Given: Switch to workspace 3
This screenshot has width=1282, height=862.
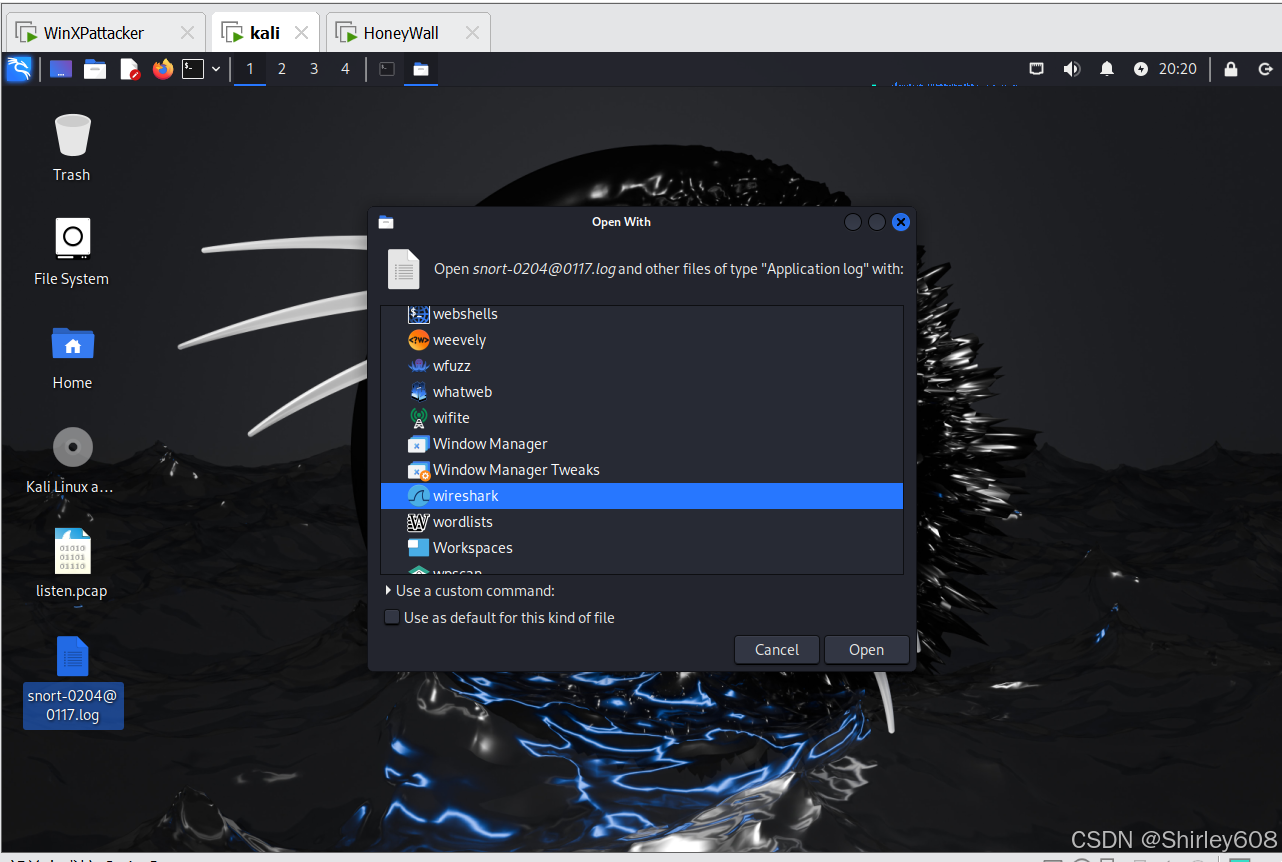Looking at the screenshot, I should tap(314, 69).
